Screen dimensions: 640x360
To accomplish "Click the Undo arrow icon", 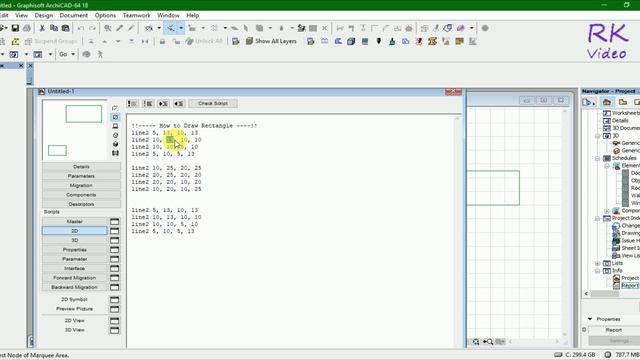I will [x=81, y=28].
